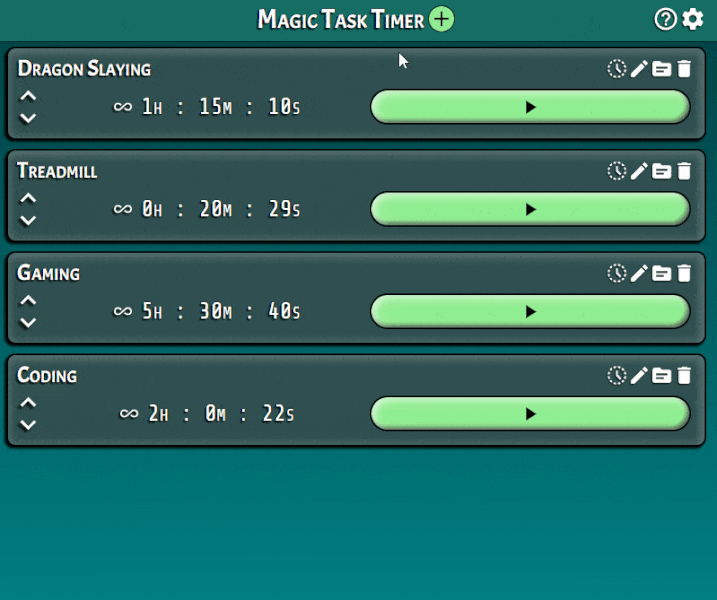
Task: Move Gaming task up
Action: pyautogui.click(x=28, y=300)
